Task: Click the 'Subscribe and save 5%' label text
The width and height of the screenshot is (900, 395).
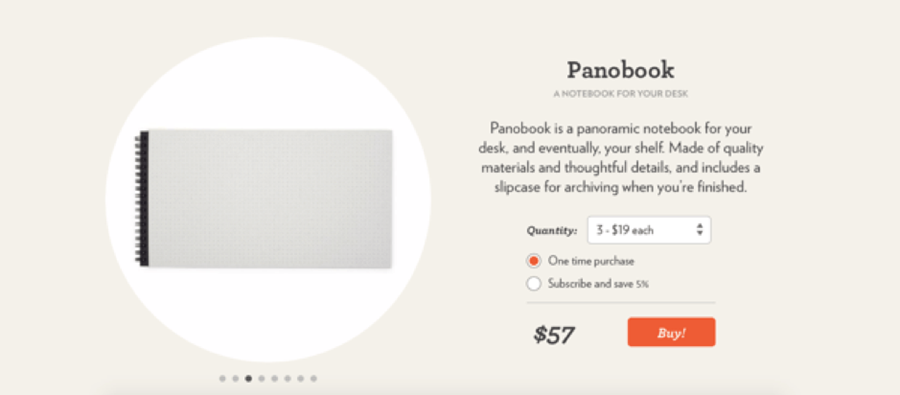Action: tap(598, 284)
